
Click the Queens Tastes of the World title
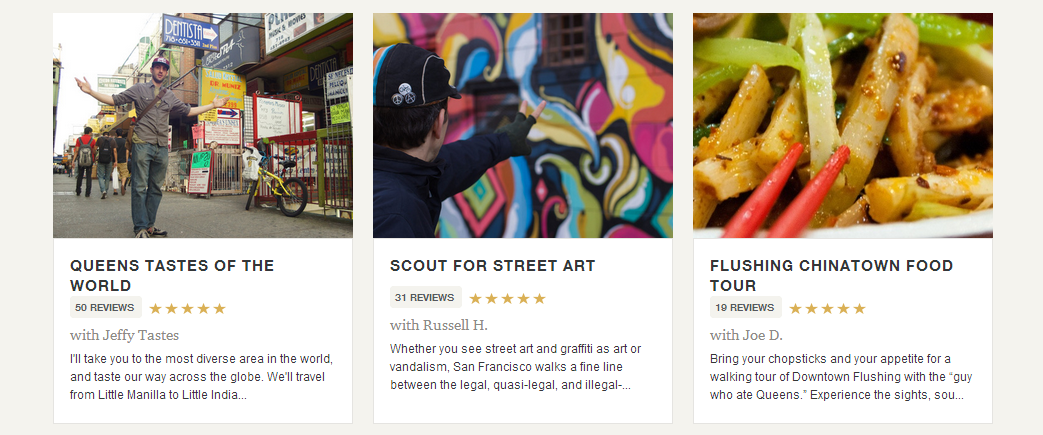point(172,275)
